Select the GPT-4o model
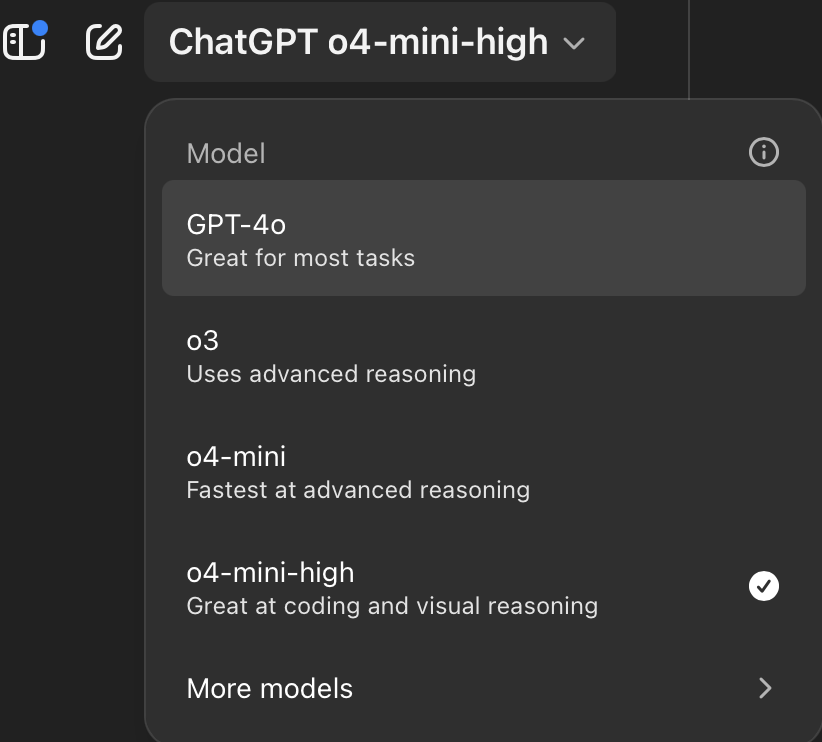This screenshot has height=742, width=822. pos(483,239)
